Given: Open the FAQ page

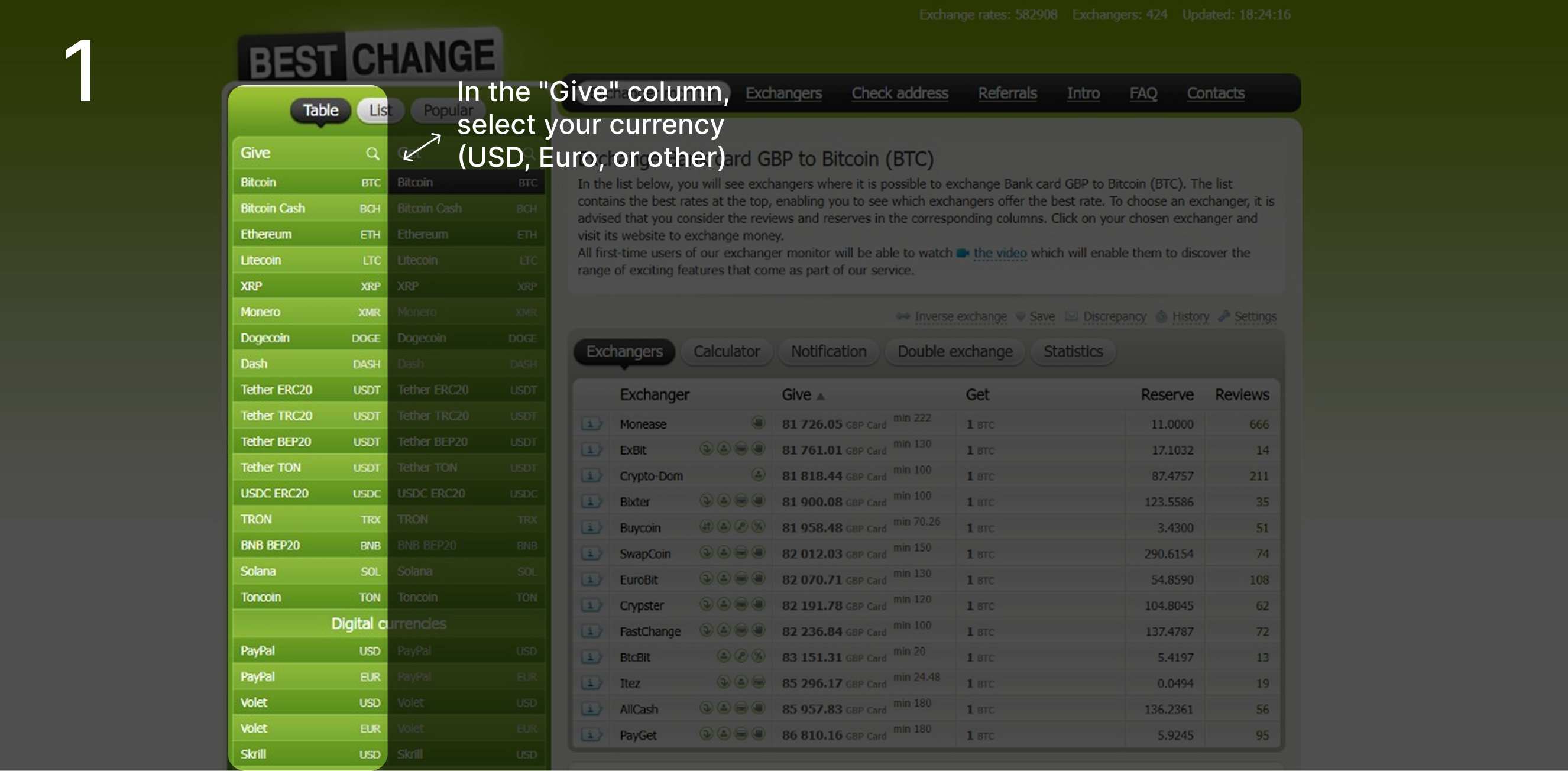Looking at the screenshot, I should tap(1143, 93).
